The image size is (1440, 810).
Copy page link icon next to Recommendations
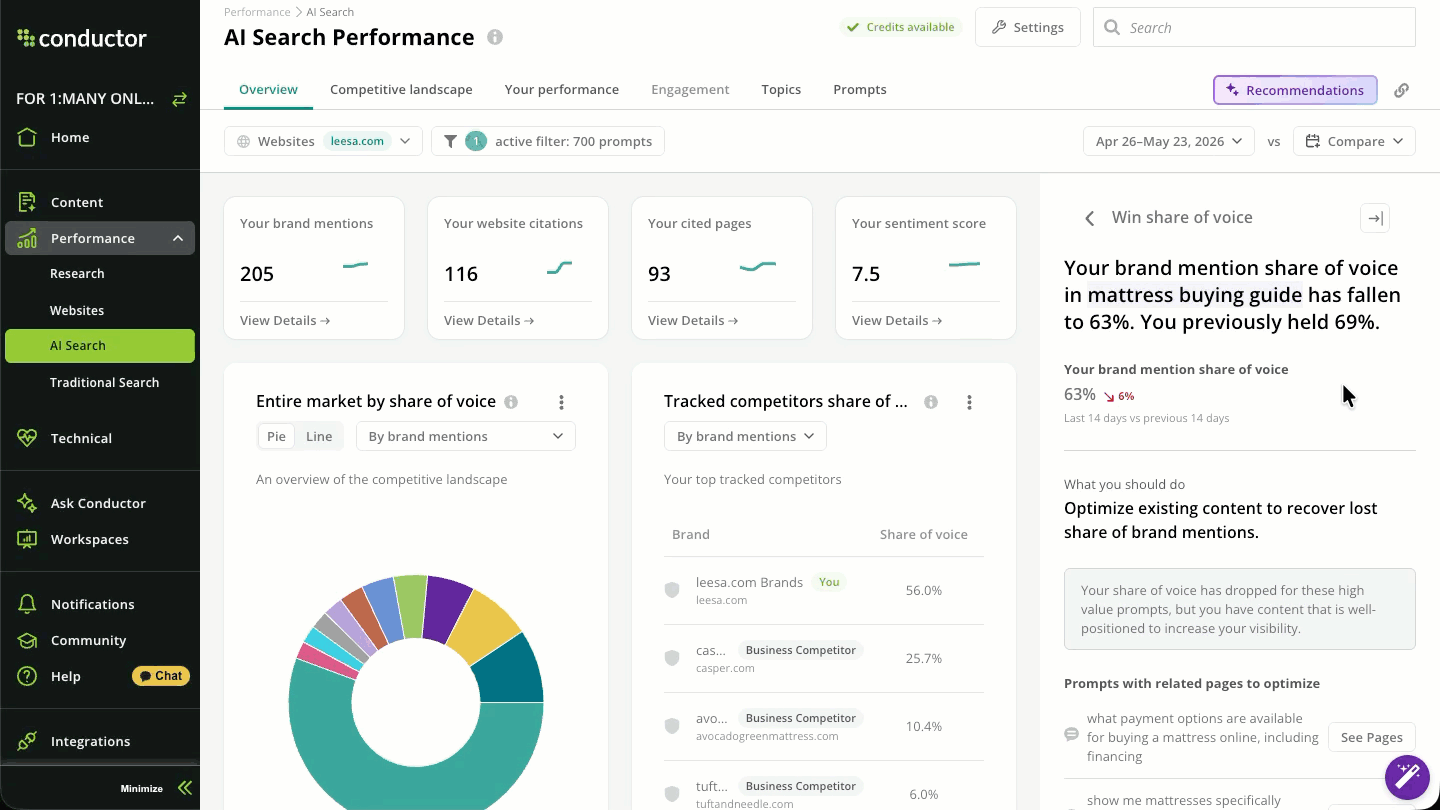pyautogui.click(x=1401, y=90)
